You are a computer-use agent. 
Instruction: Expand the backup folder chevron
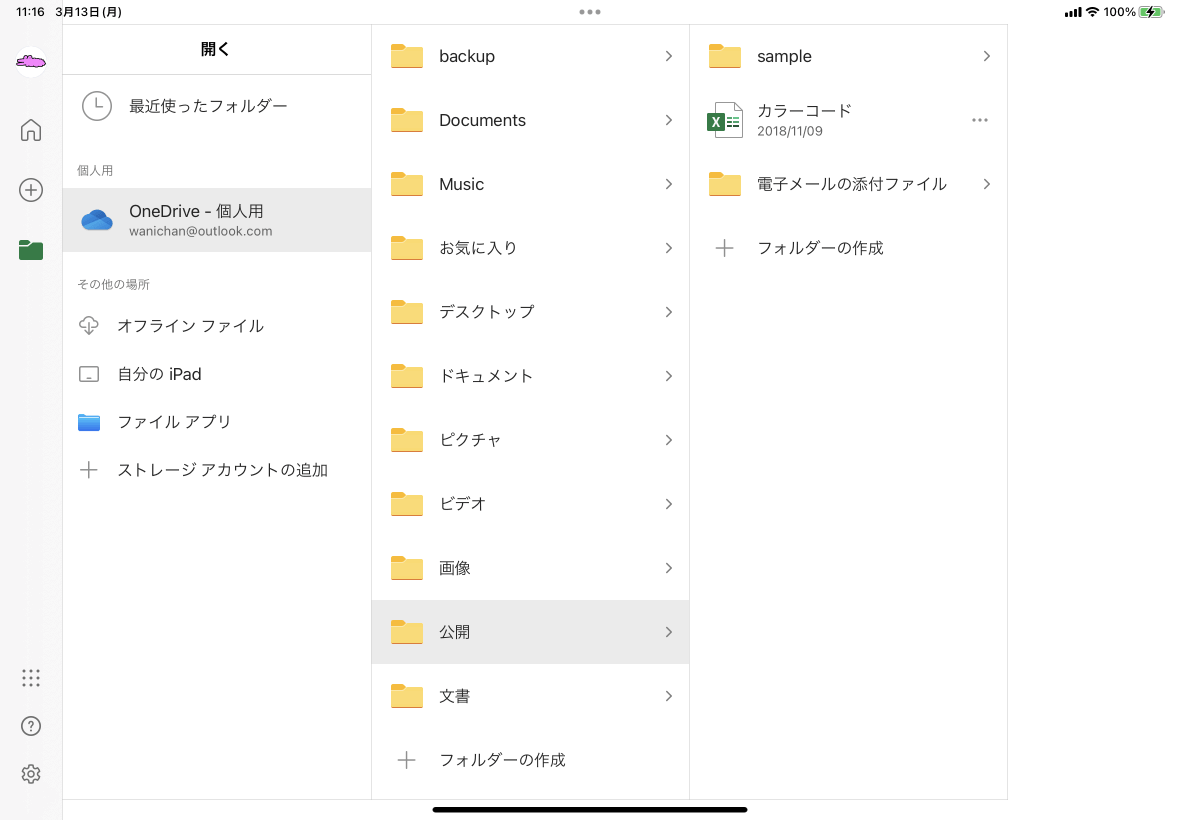pyautogui.click(x=668, y=56)
